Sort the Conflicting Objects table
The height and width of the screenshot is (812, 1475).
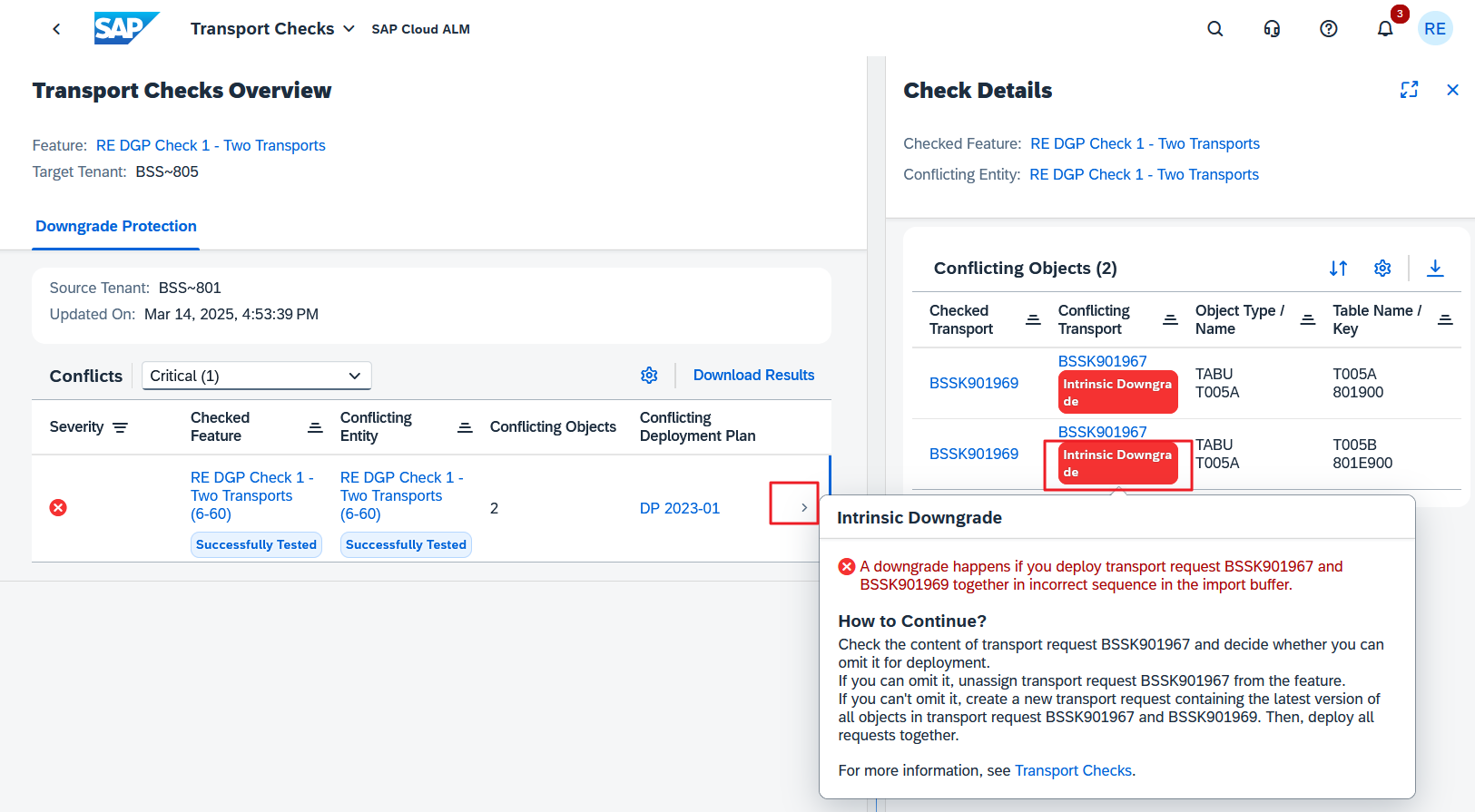click(x=1338, y=269)
